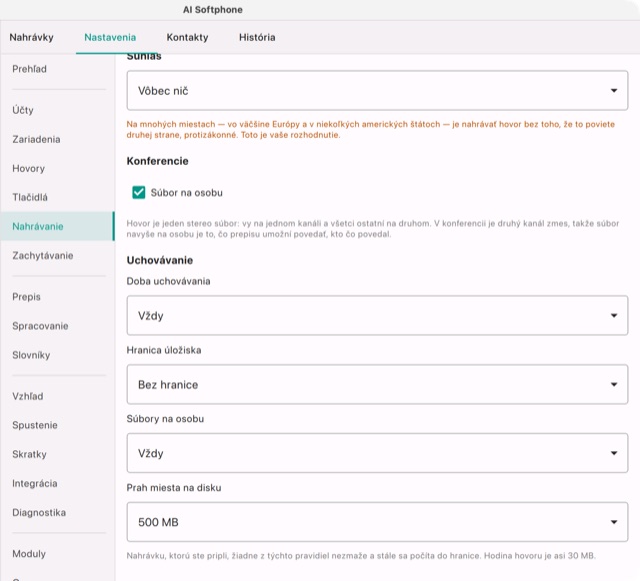Select Prehľad in the settings sidebar
Image resolution: width=640 pixels, height=581 pixels.
coord(57,69)
